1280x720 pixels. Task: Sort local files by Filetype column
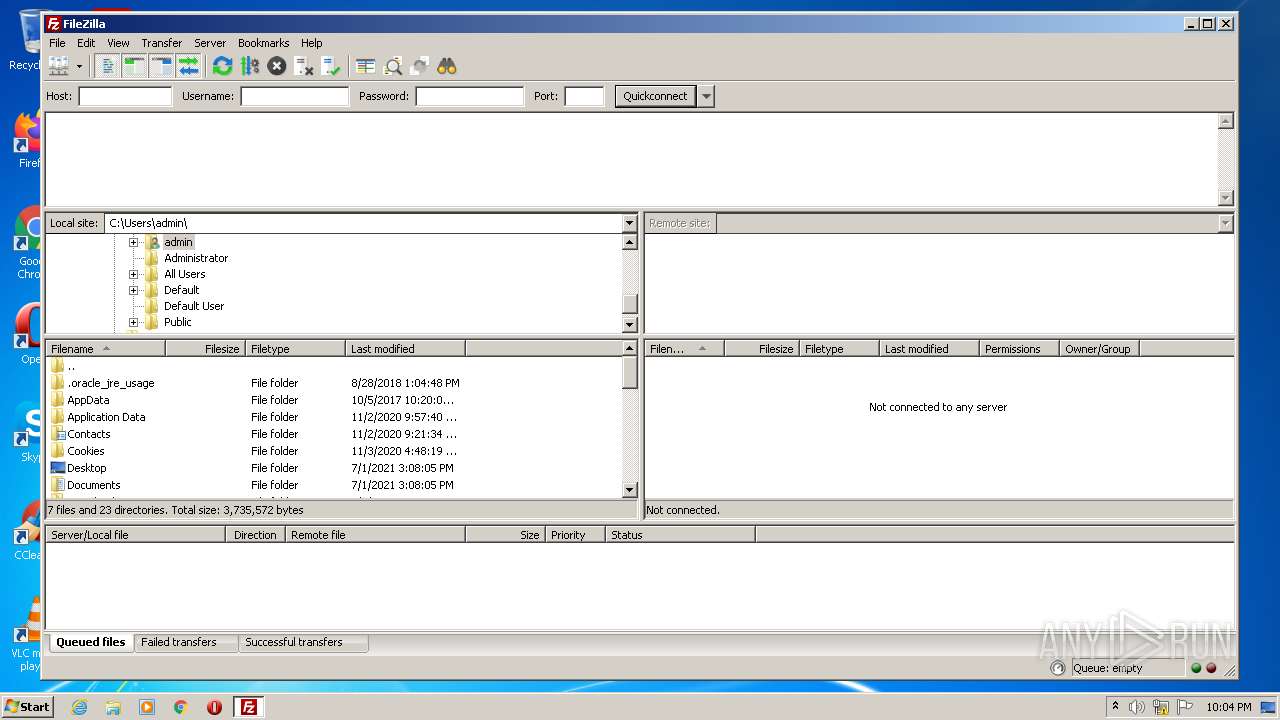[x=295, y=349]
